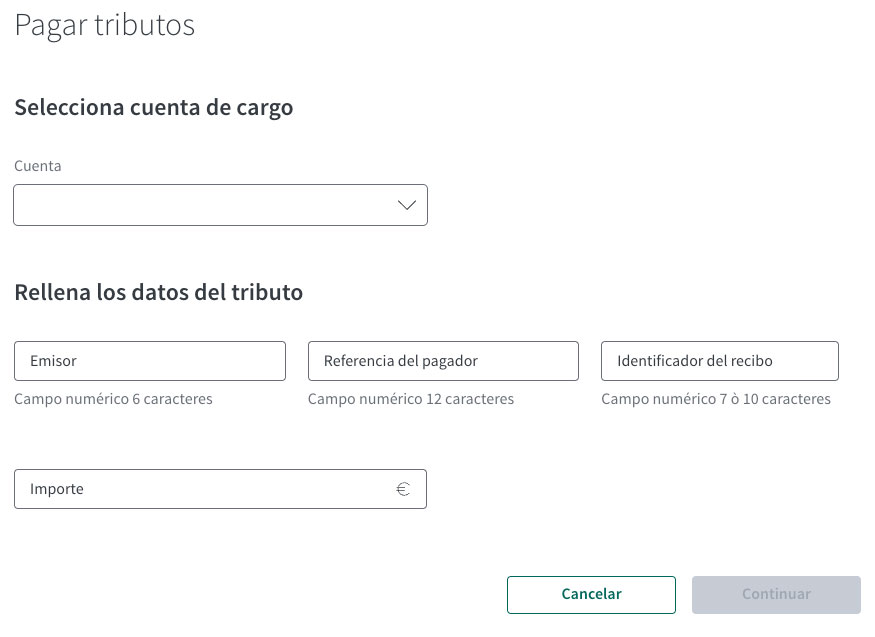Click the empty Cuenta selection box
This screenshot has height=637, width=875.
point(200,204)
